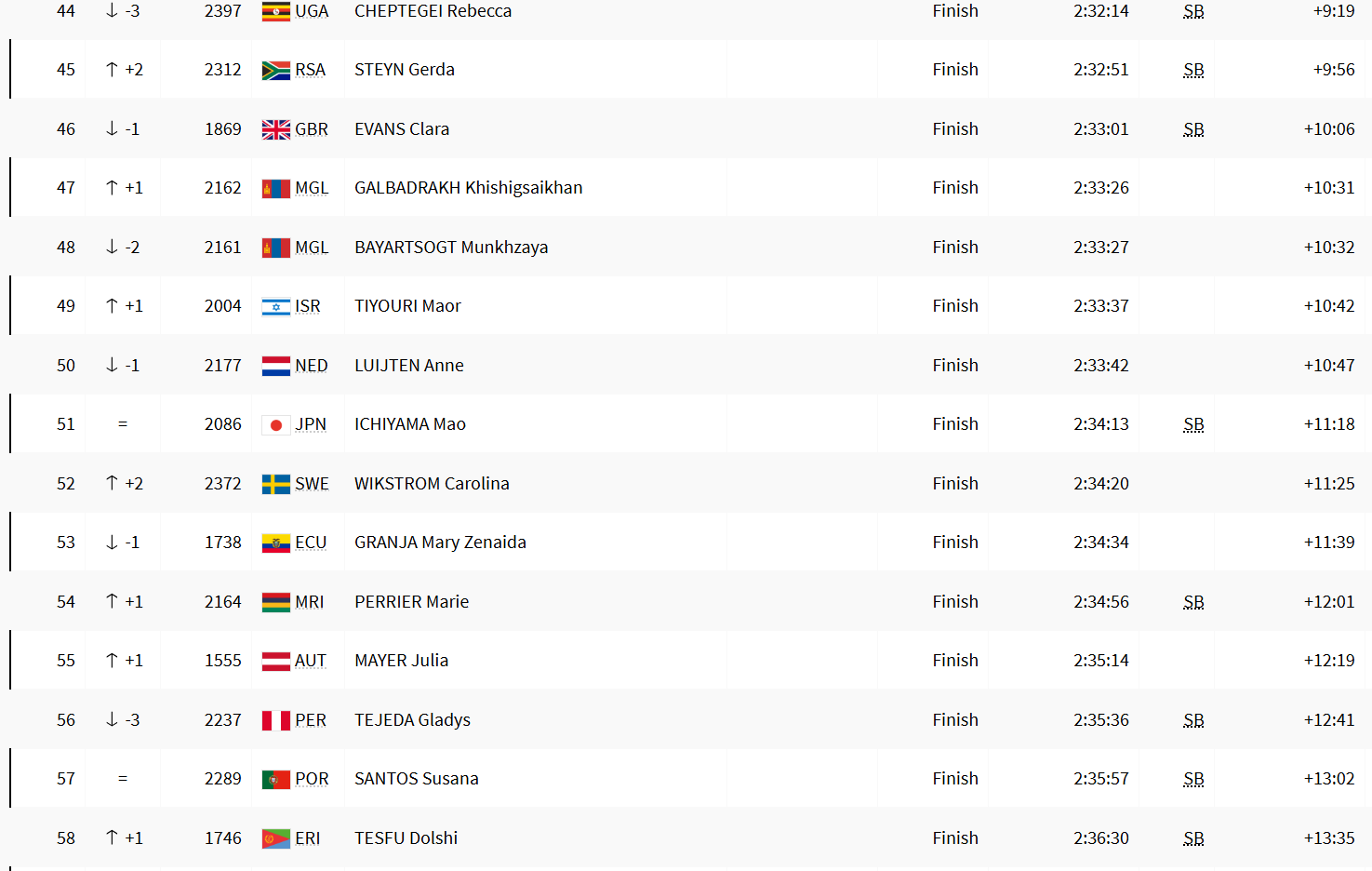Click the MGL code for GALBADRAKH
1372x871 pixels.
coord(312,188)
